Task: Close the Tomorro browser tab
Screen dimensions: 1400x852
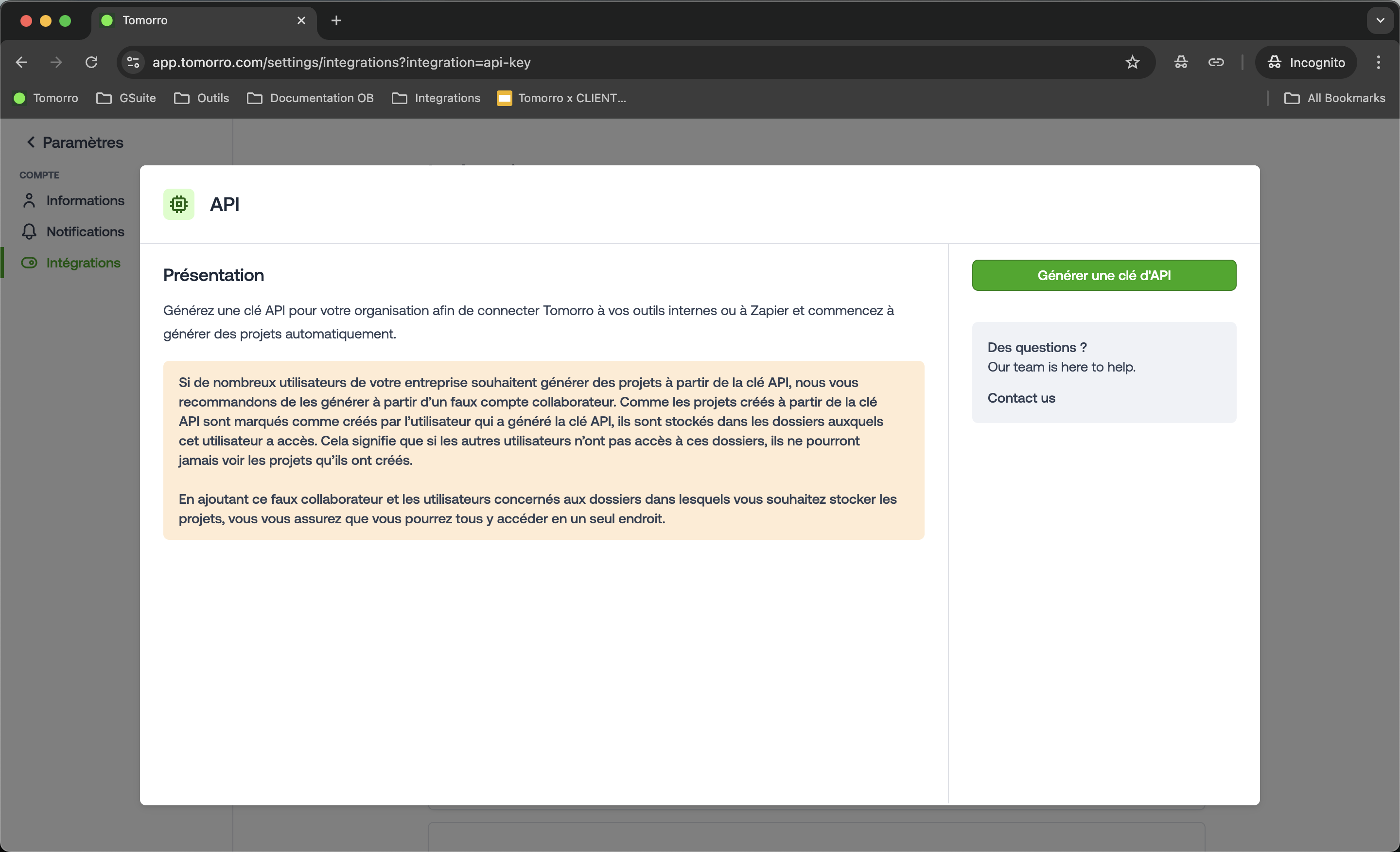Action: point(301,20)
